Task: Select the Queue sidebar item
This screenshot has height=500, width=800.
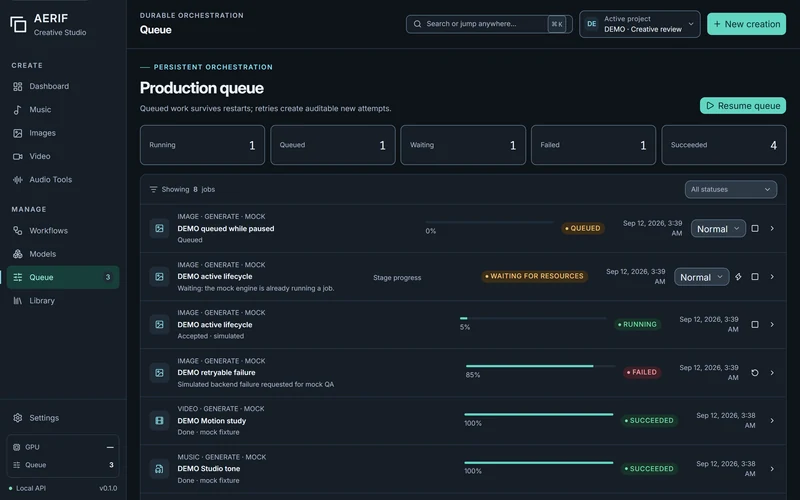Action: click(63, 278)
